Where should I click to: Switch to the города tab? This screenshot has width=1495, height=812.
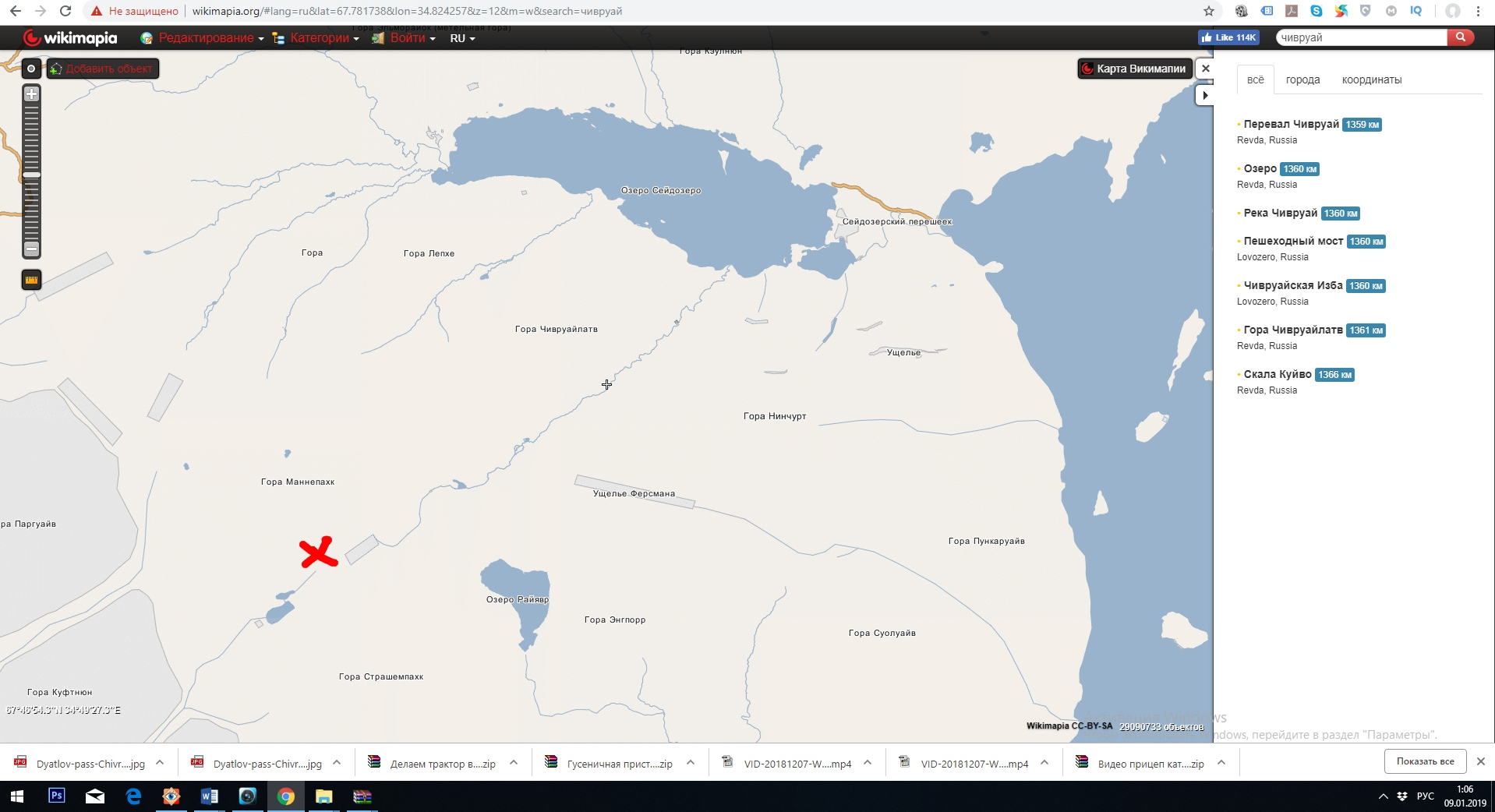1302,79
